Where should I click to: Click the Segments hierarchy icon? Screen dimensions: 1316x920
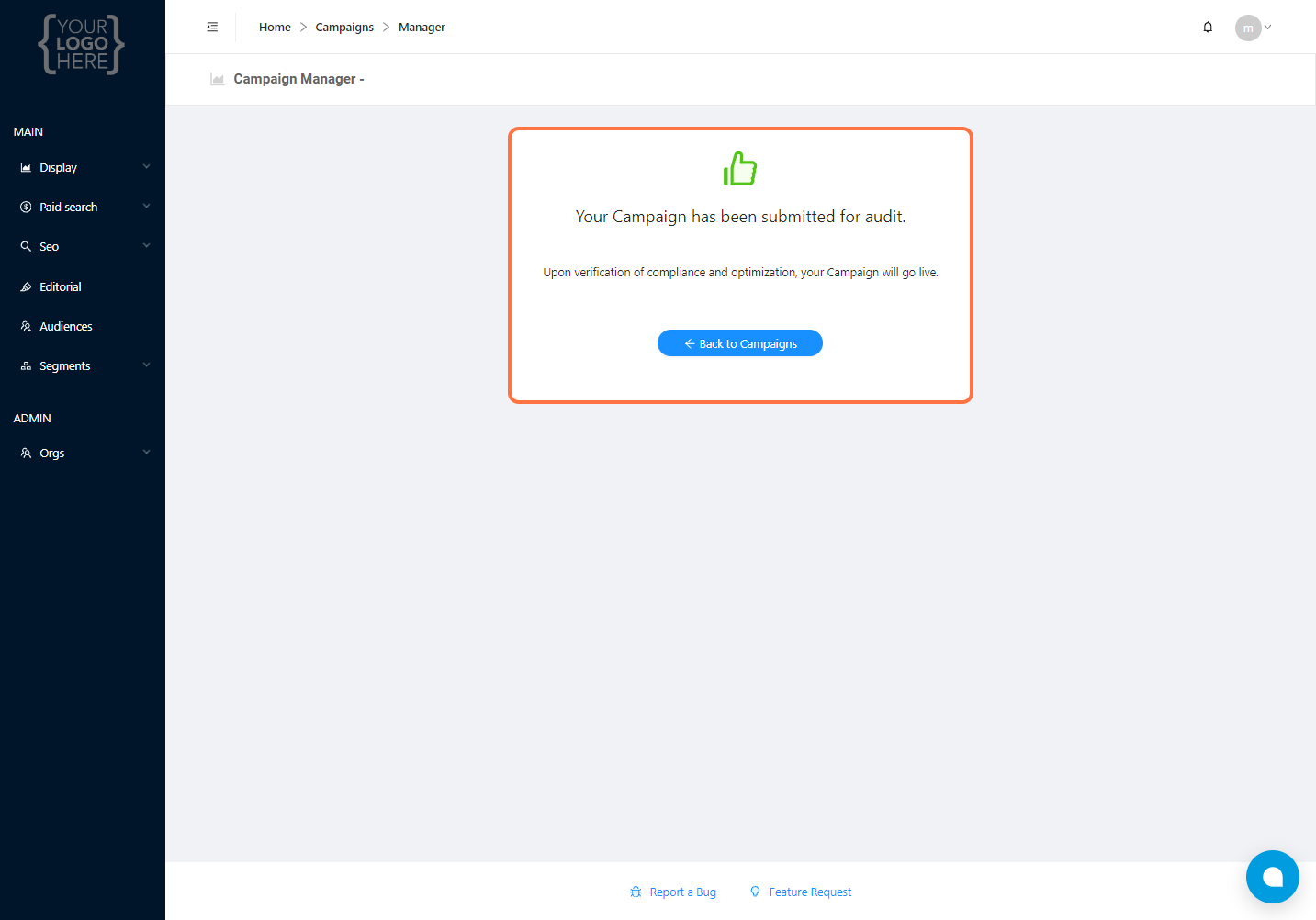pos(26,366)
